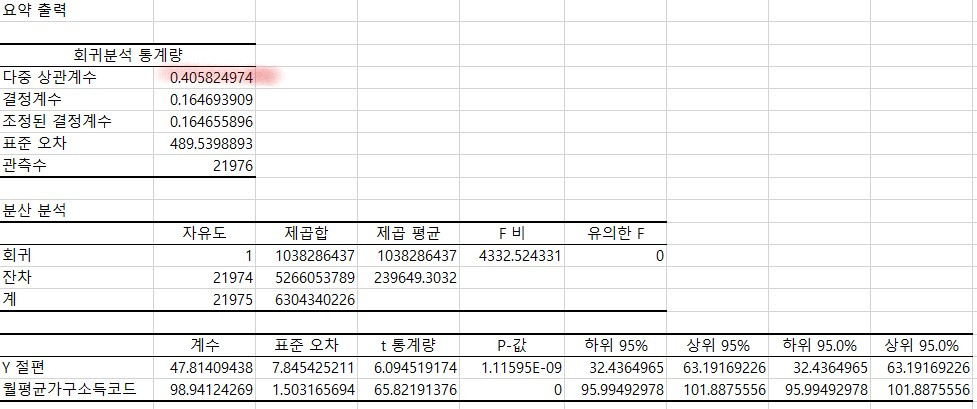Select 1038286437 under the 제곱 평균 column

pyautogui.click(x=417, y=256)
